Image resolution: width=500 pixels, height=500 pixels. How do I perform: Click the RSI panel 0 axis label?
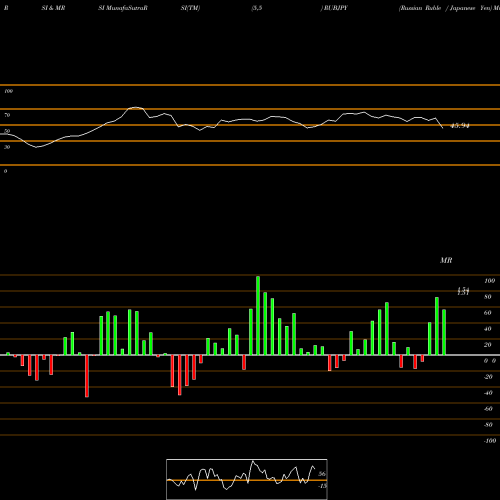pyautogui.click(x=5, y=171)
